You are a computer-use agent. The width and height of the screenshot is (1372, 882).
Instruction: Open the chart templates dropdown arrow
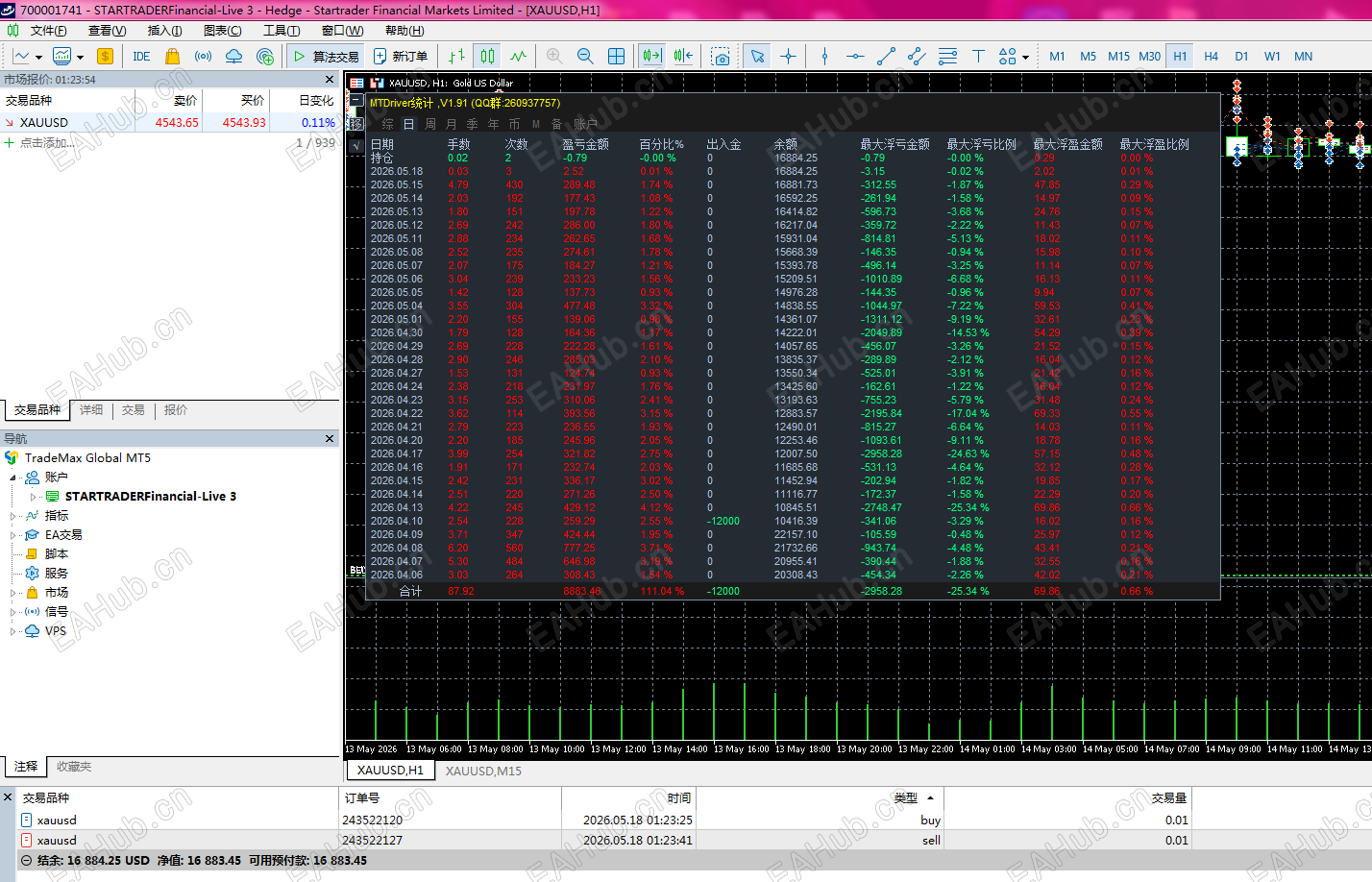pos(80,58)
